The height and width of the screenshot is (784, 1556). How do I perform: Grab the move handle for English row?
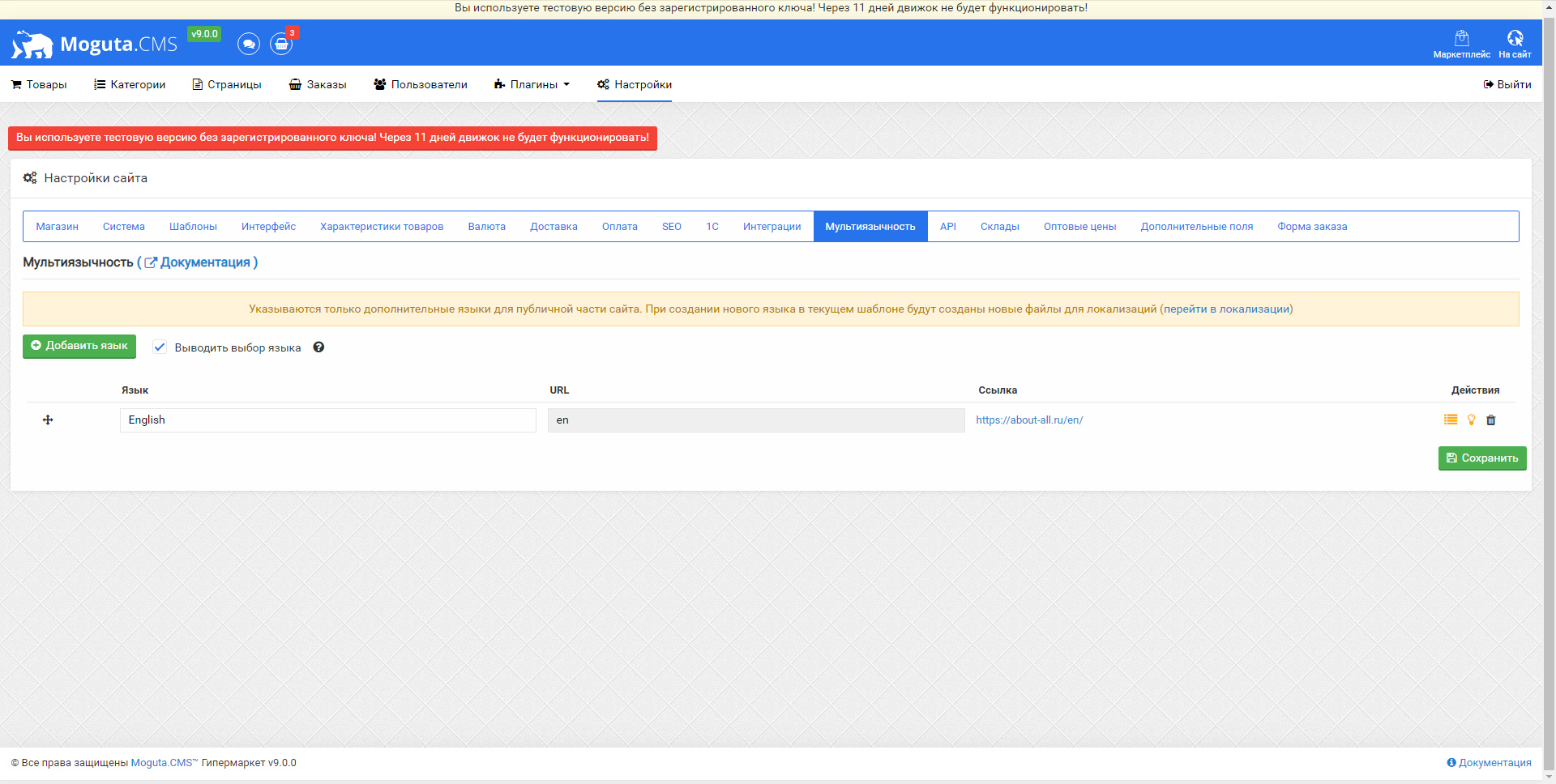tap(48, 420)
